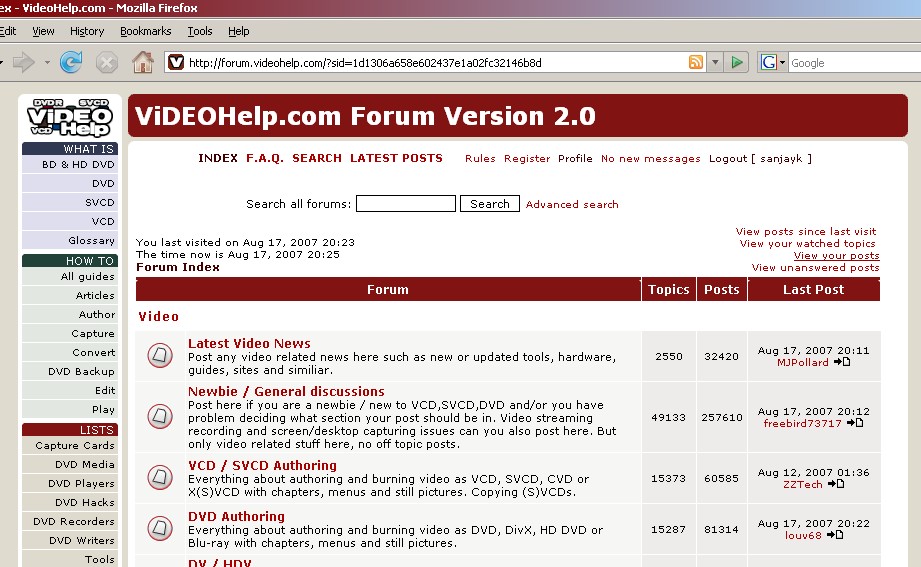
Task: Click the Newbie / General discussions forum icon
Action: [x=160, y=417]
